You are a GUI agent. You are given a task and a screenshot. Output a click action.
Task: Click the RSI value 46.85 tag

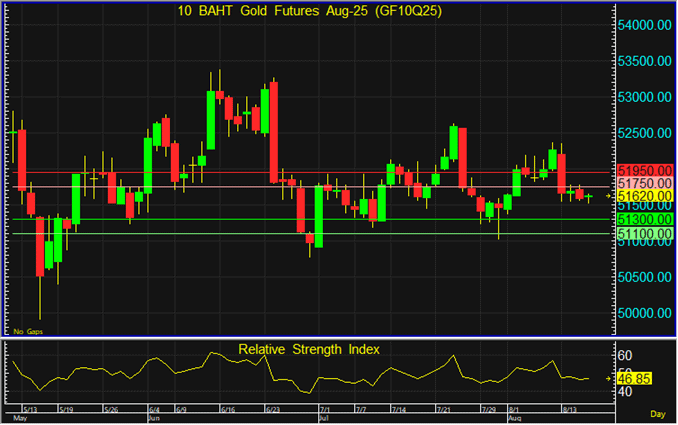pyautogui.click(x=635, y=379)
